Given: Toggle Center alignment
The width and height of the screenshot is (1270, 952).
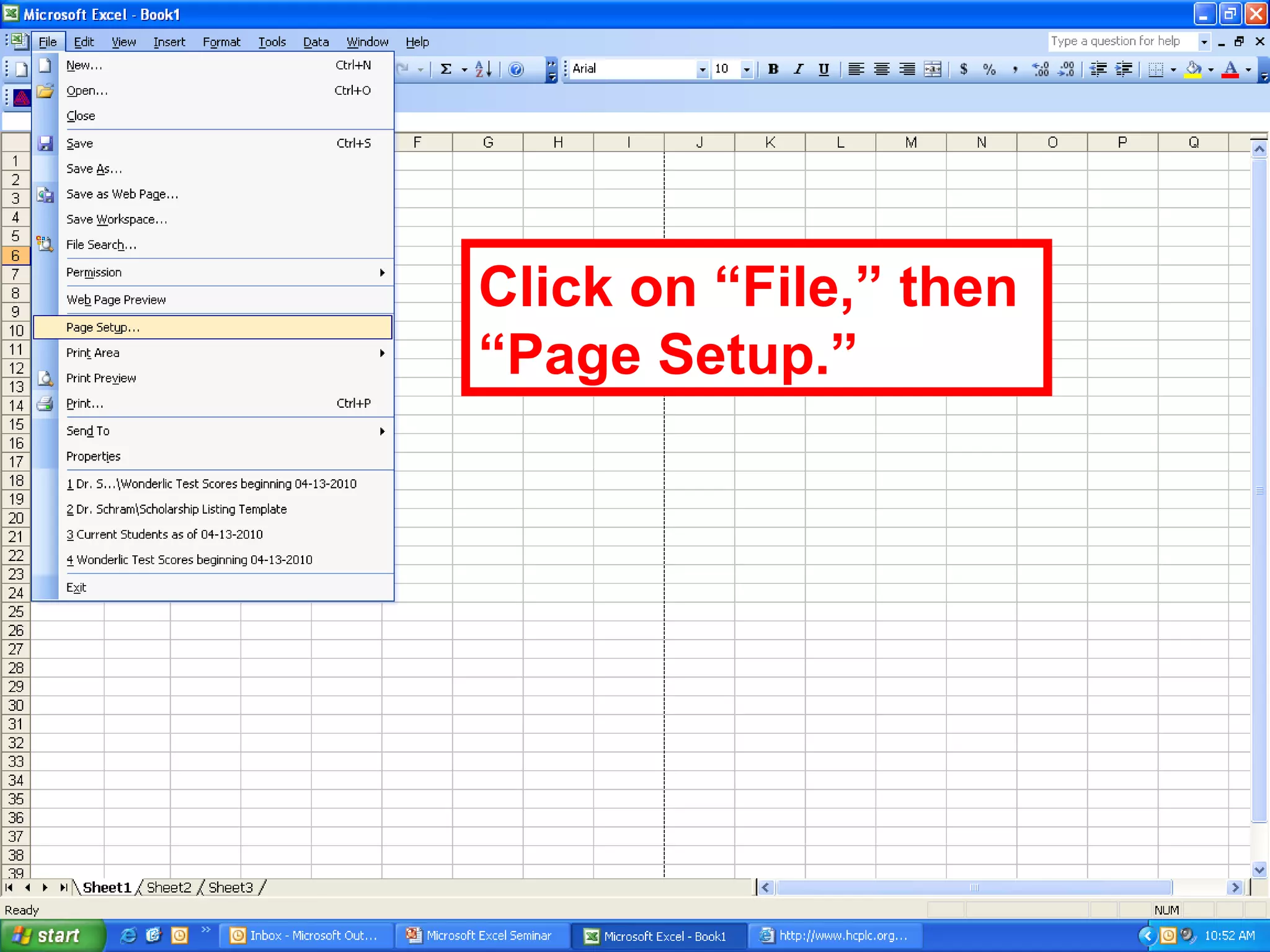Looking at the screenshot, I should (881, 69).
